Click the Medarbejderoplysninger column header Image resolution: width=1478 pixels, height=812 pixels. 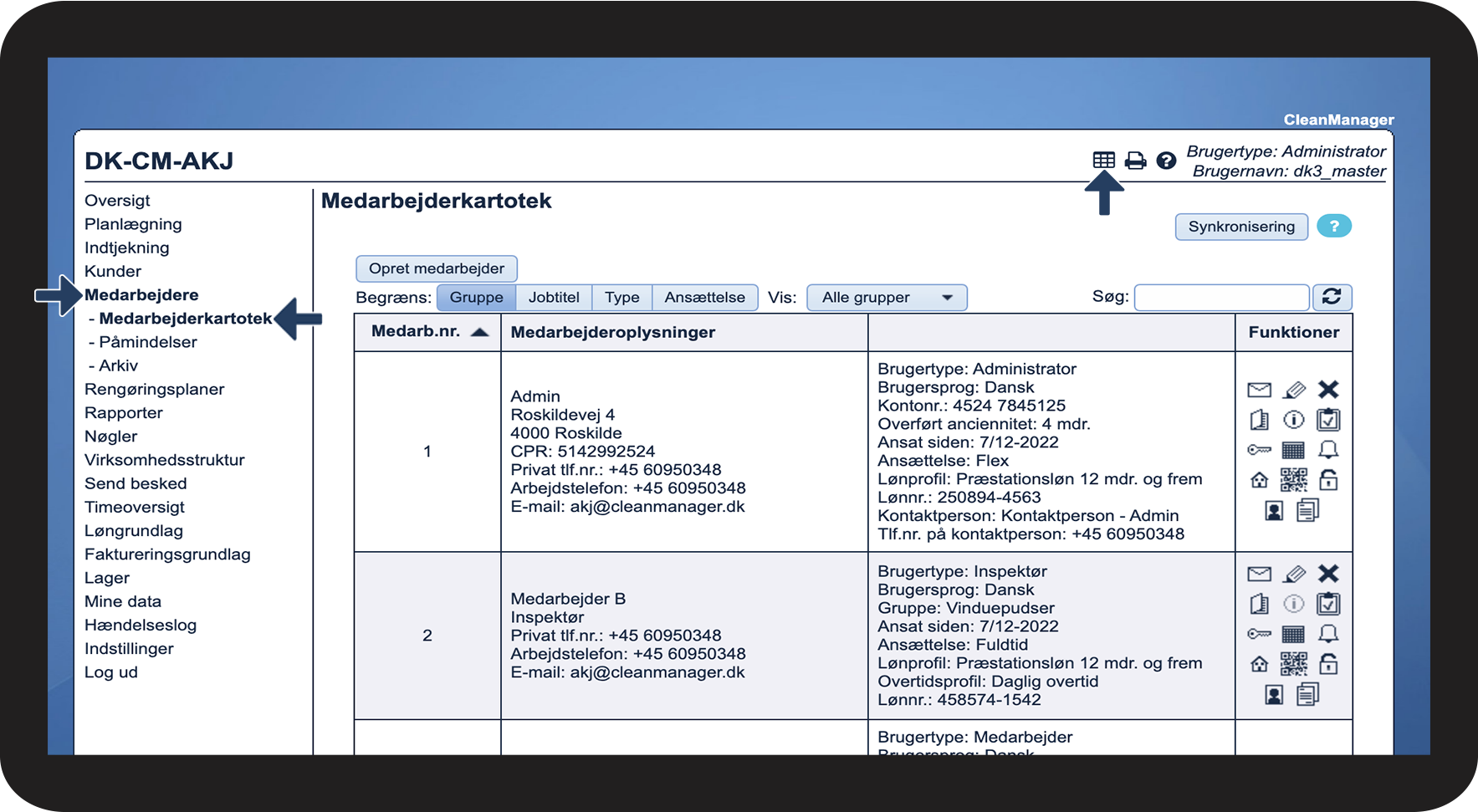pos(613,332)
